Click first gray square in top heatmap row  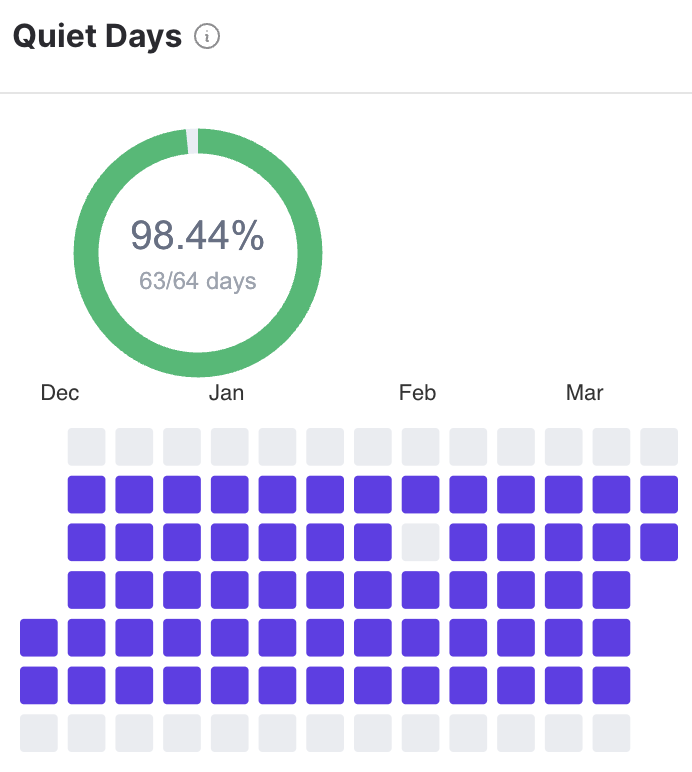pyautogui.click(x=87, y=446)
